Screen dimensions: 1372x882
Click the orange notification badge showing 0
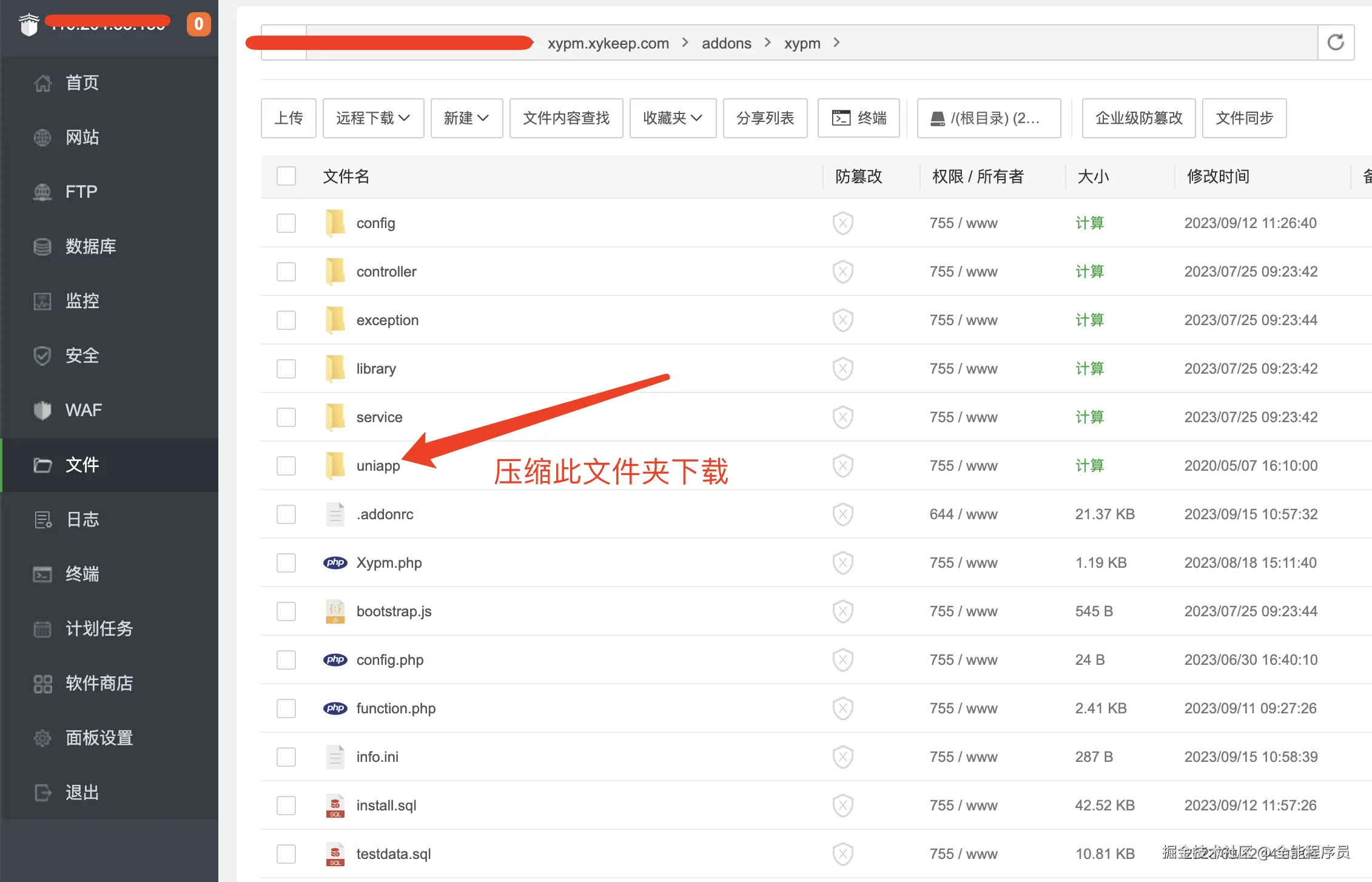click(198, 24)
